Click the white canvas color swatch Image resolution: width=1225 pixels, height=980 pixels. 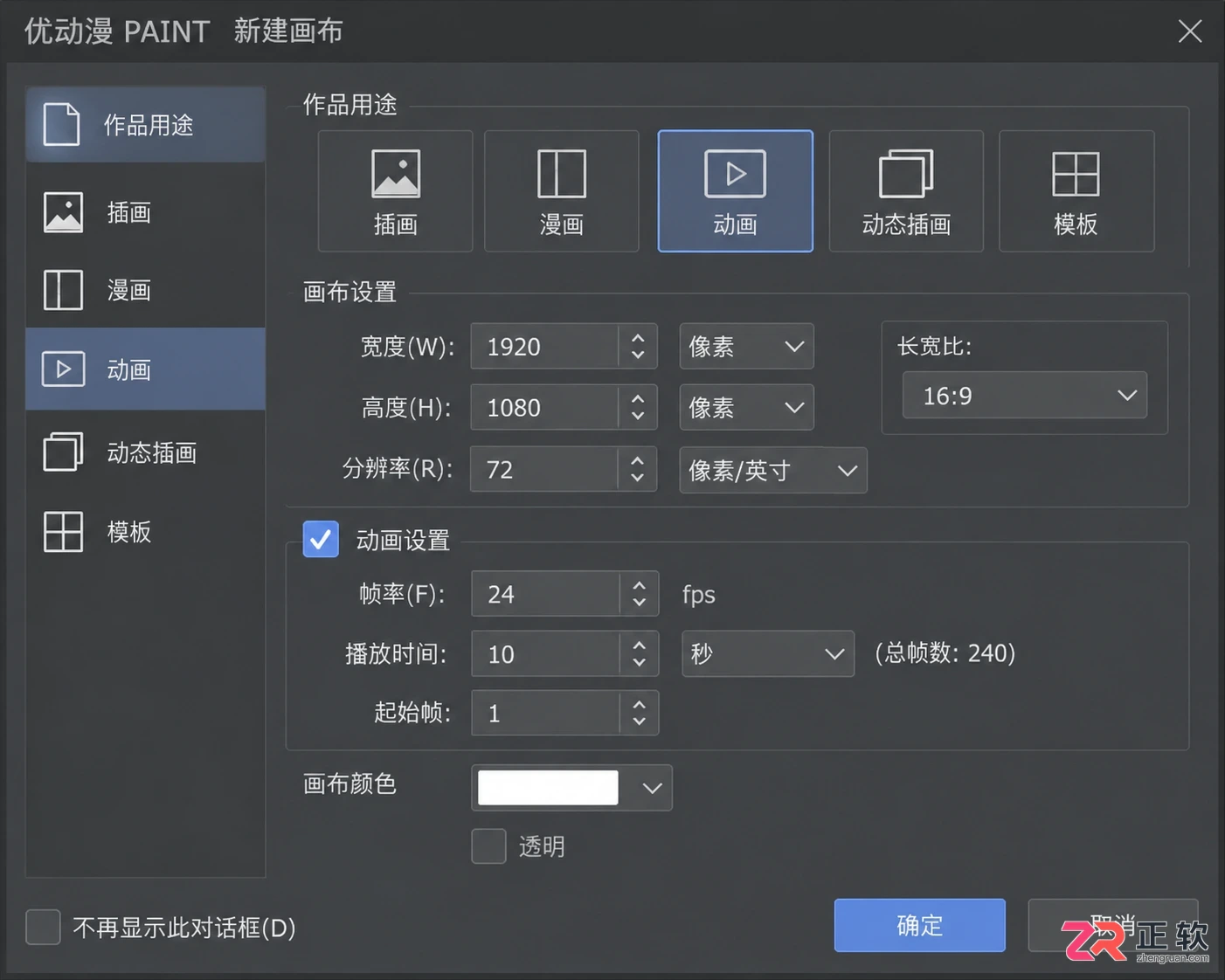(x=548, y=788)
